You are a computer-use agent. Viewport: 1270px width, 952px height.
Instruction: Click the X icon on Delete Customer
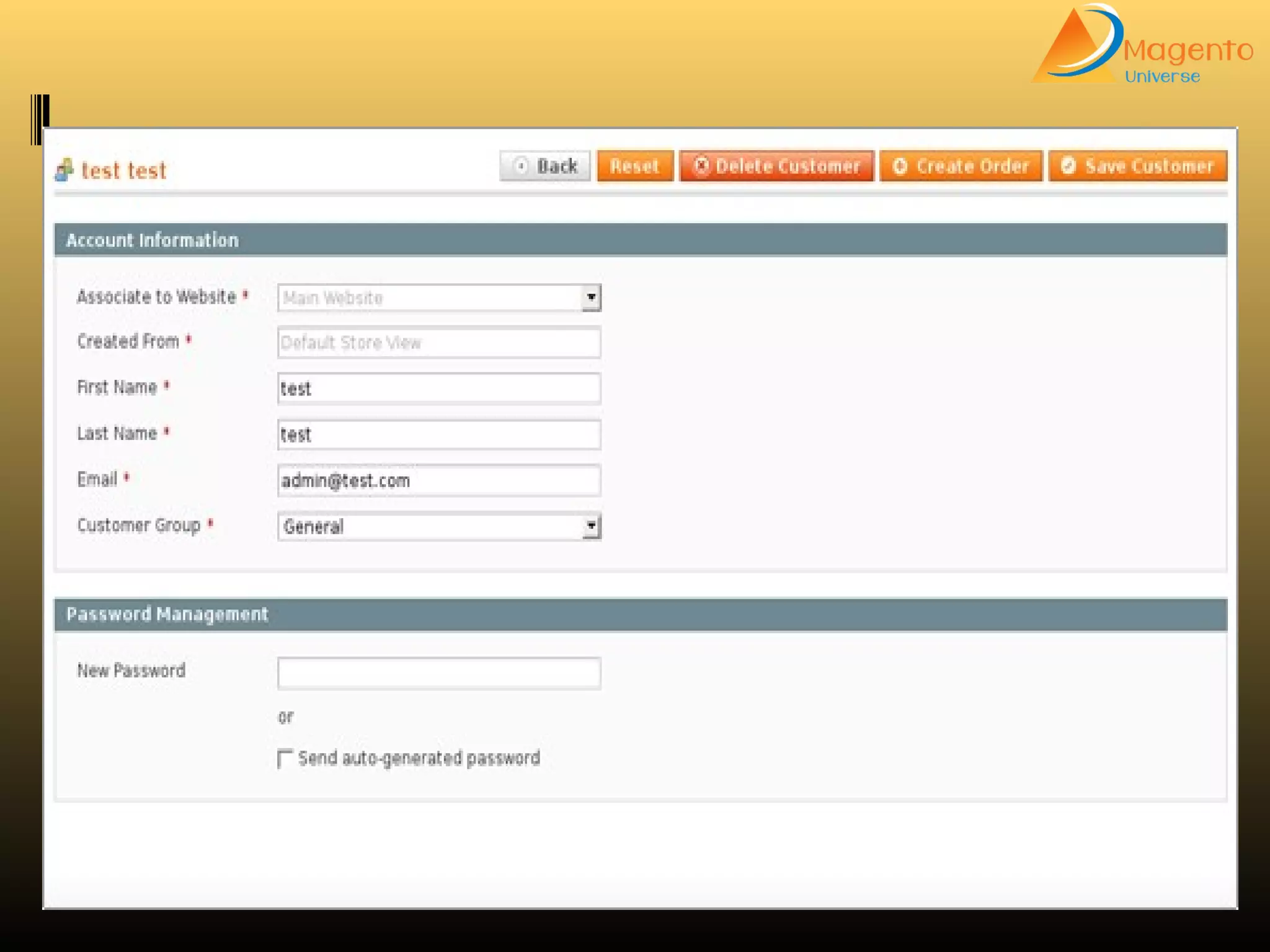pyautogui.click(x=701, y=165)
